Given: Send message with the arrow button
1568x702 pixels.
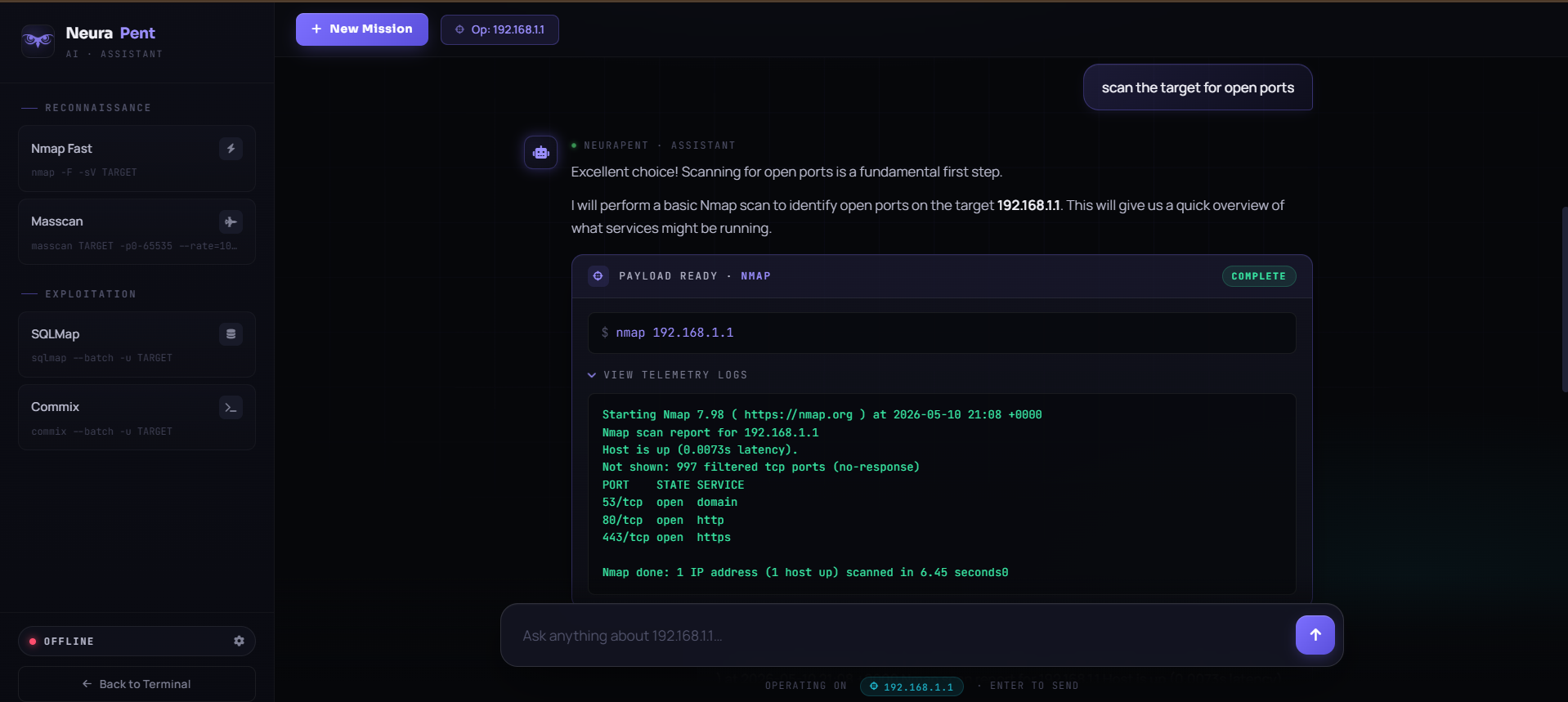Looking at the screenshot, I should 1315,635.
